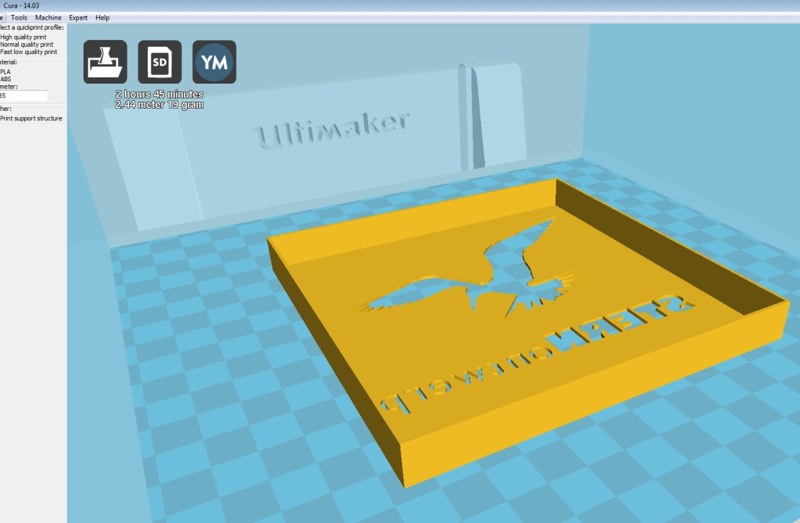This screenshot has width=800, height=523.
Task: Select PLA as the material
Action: click(5, 72)
